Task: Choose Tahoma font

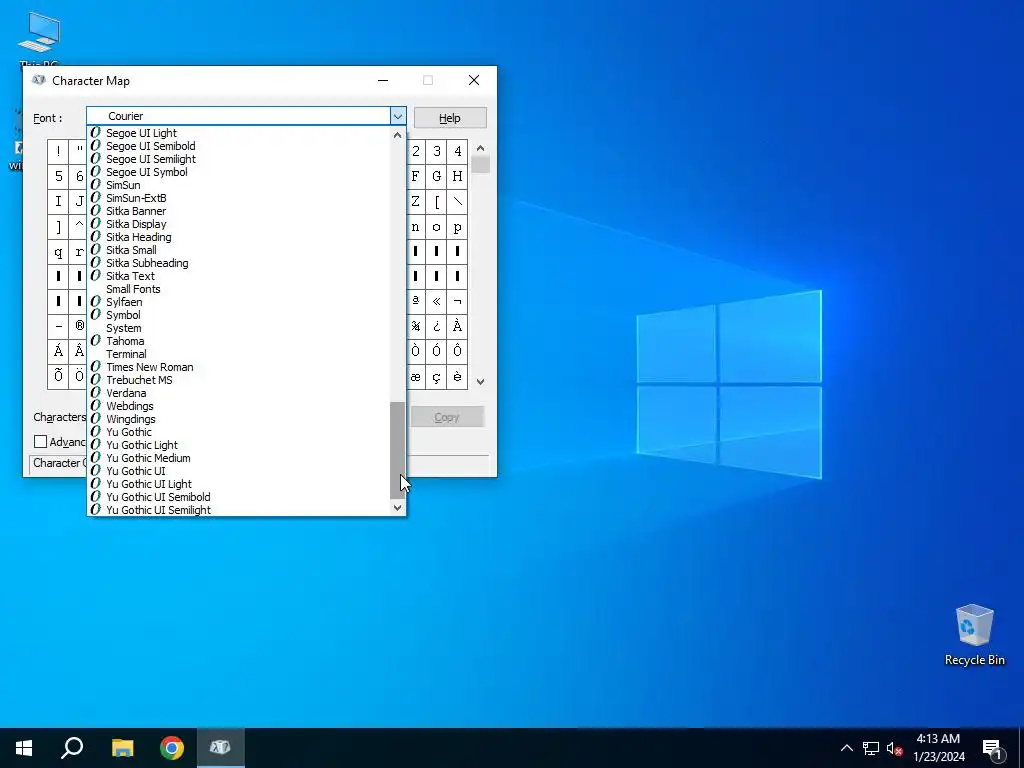Action: (x=238, y=341)
